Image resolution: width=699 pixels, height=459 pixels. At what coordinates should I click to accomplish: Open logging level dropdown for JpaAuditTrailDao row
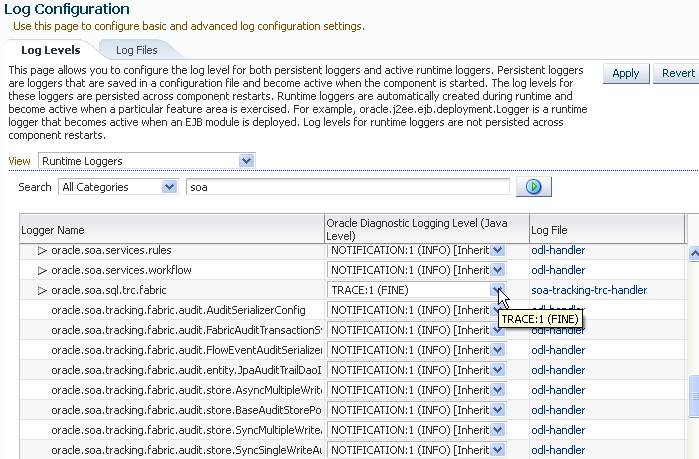click(416, 370)
